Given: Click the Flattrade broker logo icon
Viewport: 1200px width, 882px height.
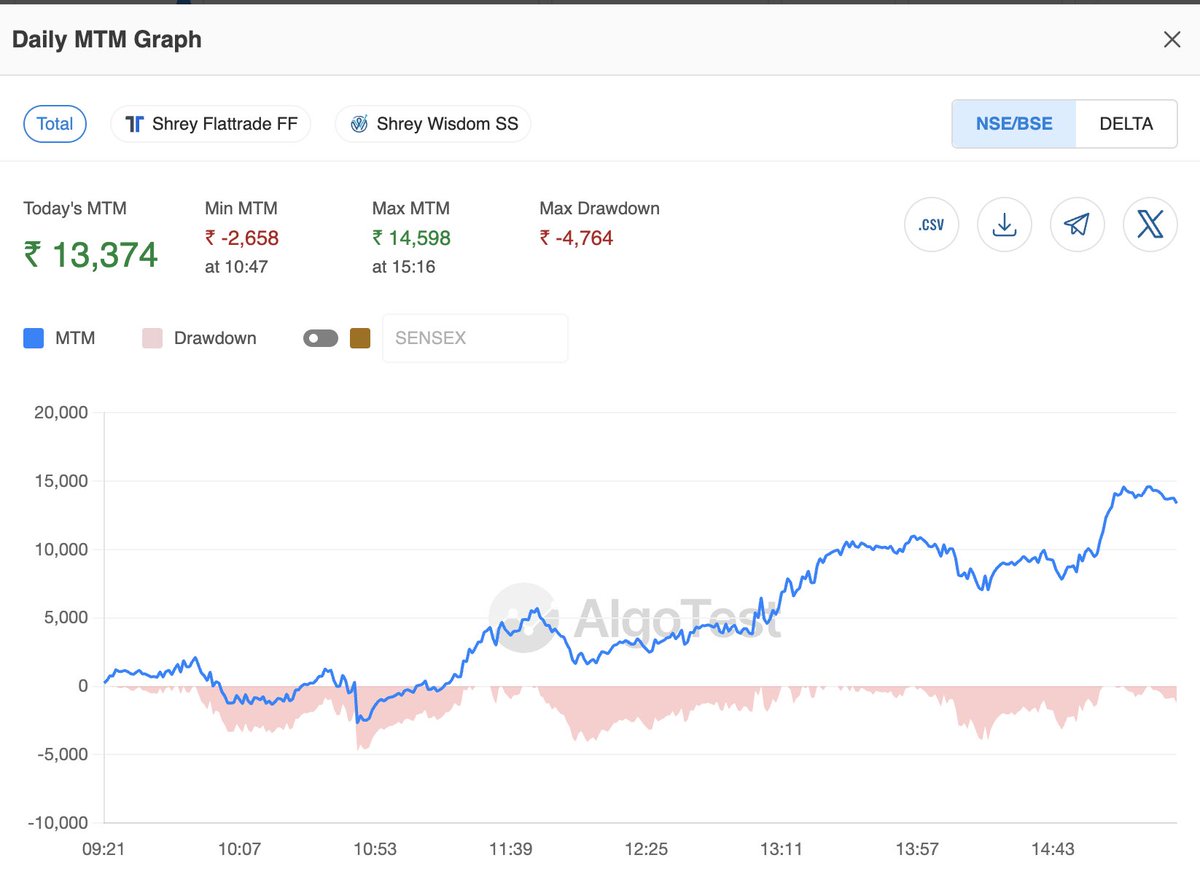Looking at the screenshot, I should (134, 124).
